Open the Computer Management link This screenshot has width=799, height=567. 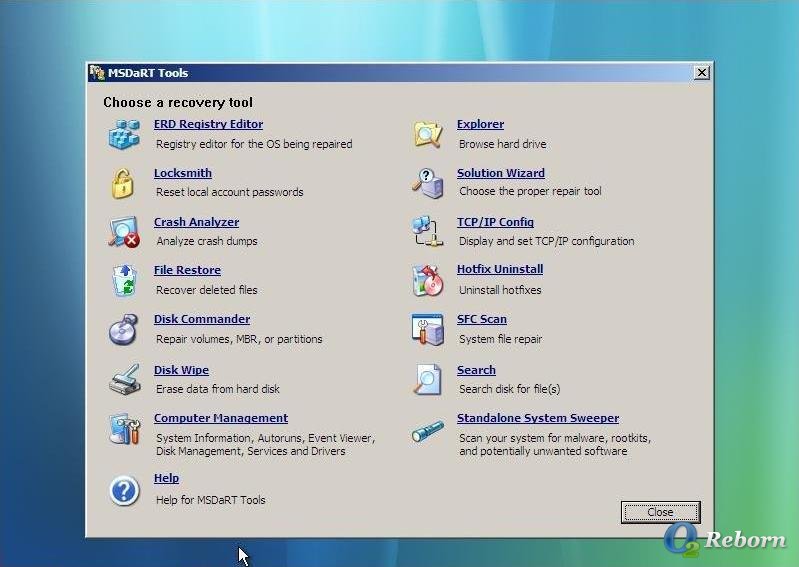click(221, 418)
